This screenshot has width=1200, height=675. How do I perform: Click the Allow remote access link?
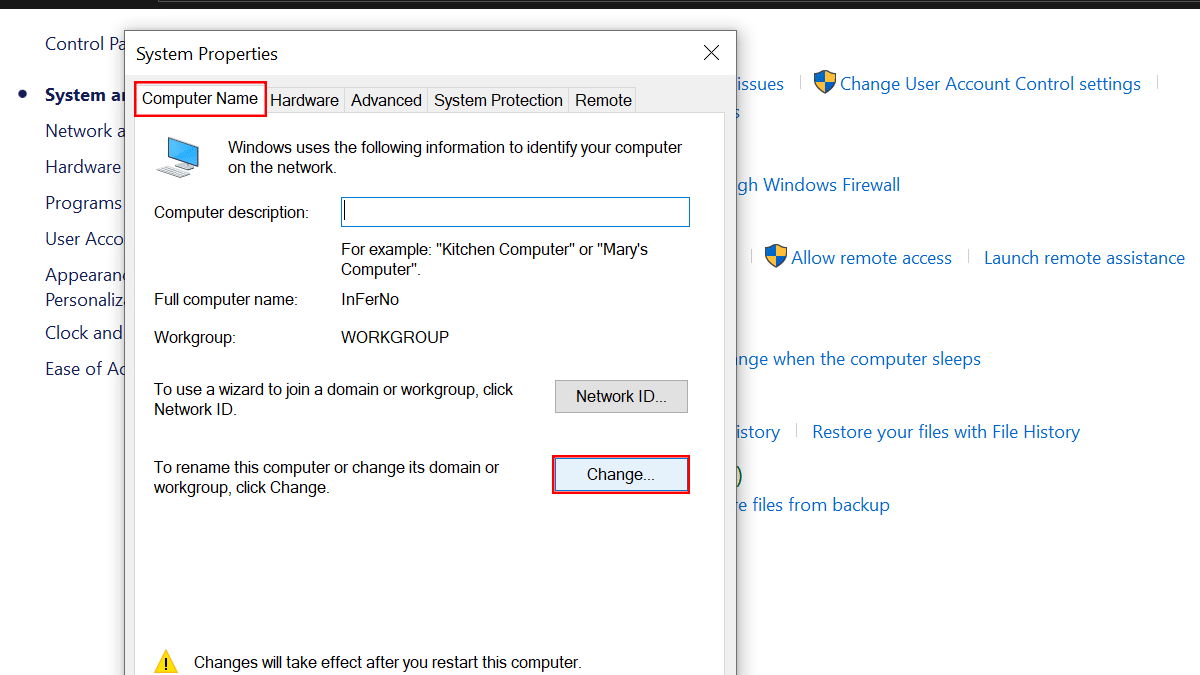871,258
